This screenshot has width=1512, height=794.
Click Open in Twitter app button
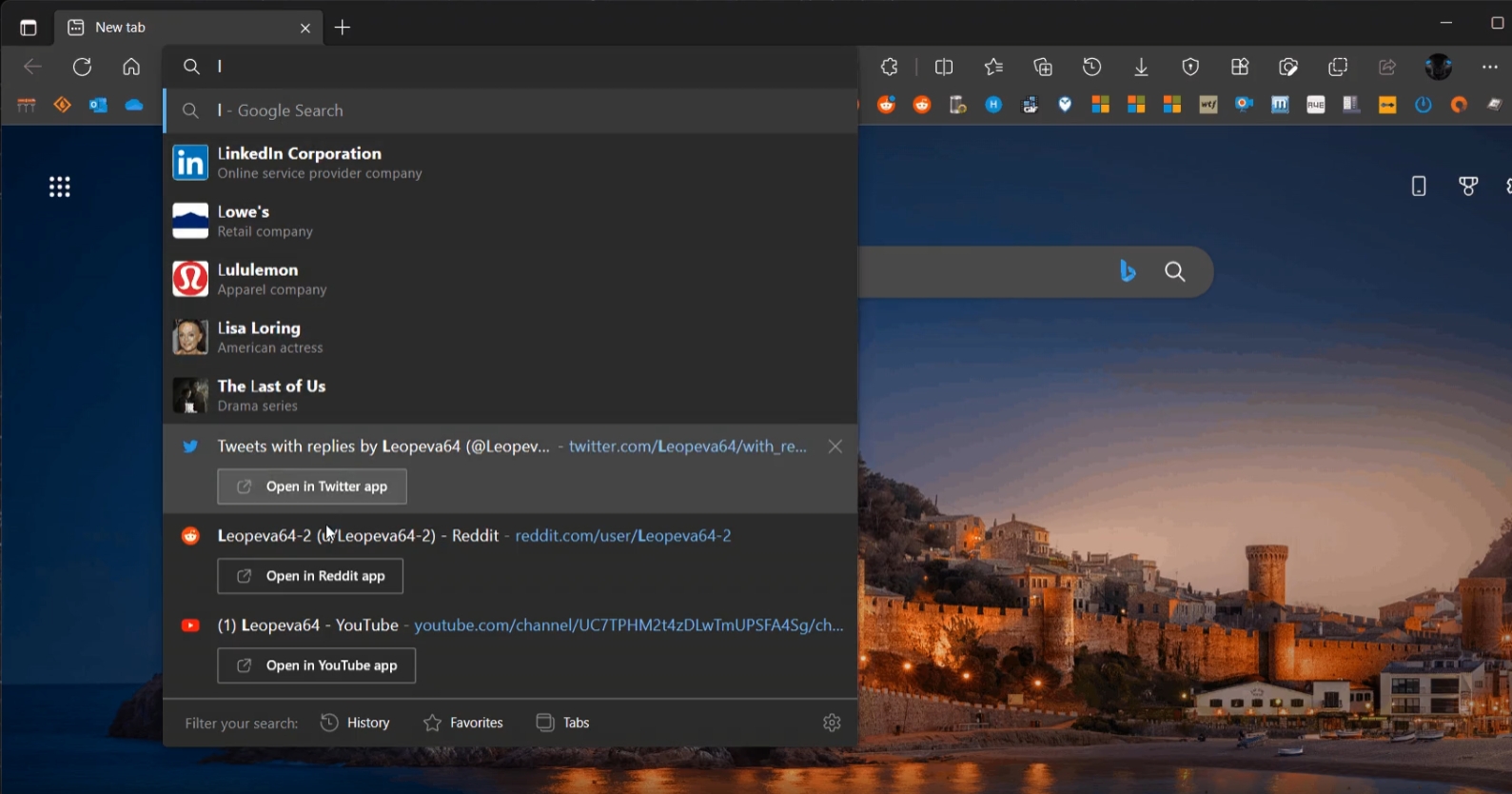tap(312, 486)
